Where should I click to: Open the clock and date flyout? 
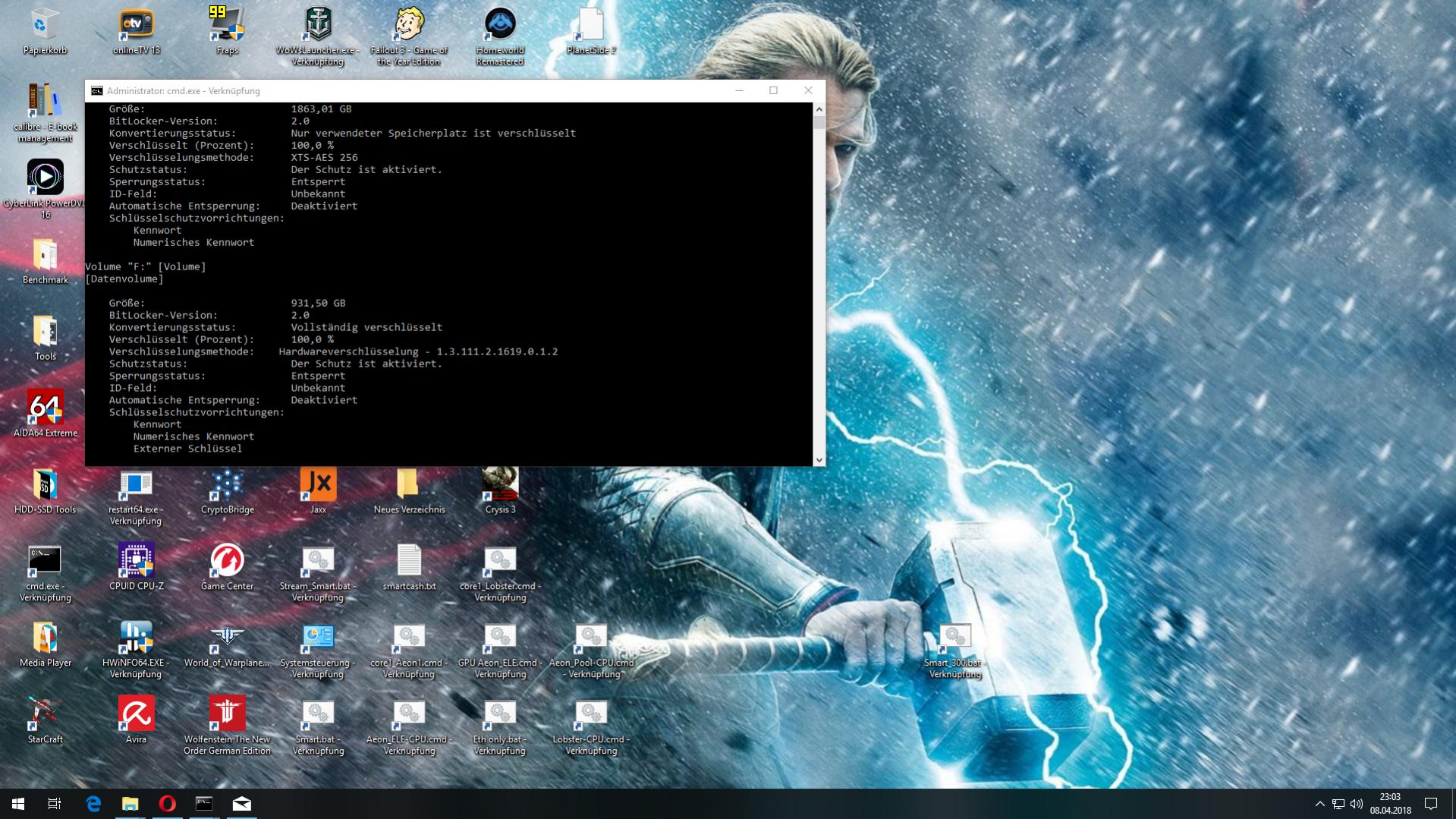[x=1390, y=803]
